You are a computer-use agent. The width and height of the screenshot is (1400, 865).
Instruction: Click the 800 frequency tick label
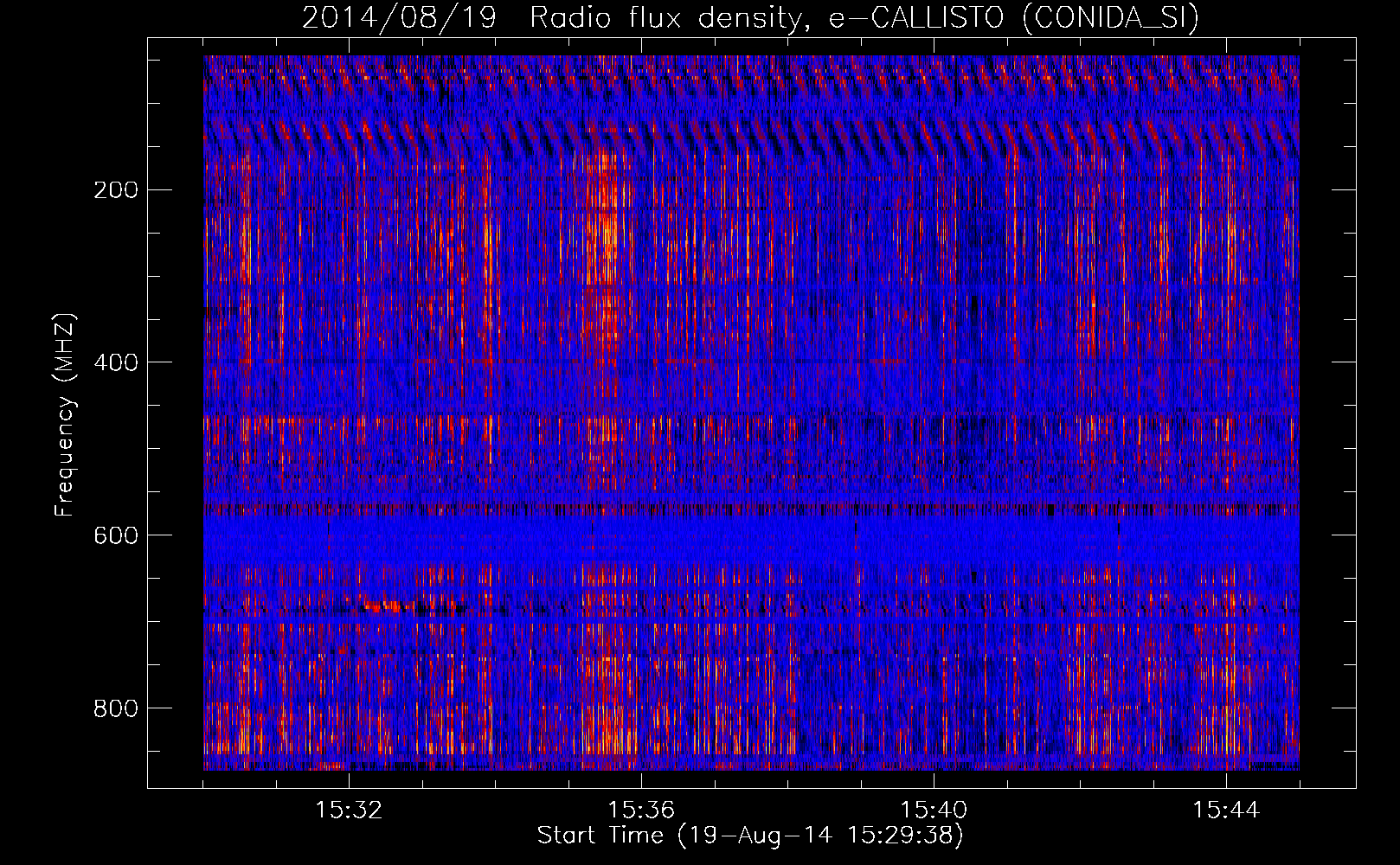click(x=115, y=708)
